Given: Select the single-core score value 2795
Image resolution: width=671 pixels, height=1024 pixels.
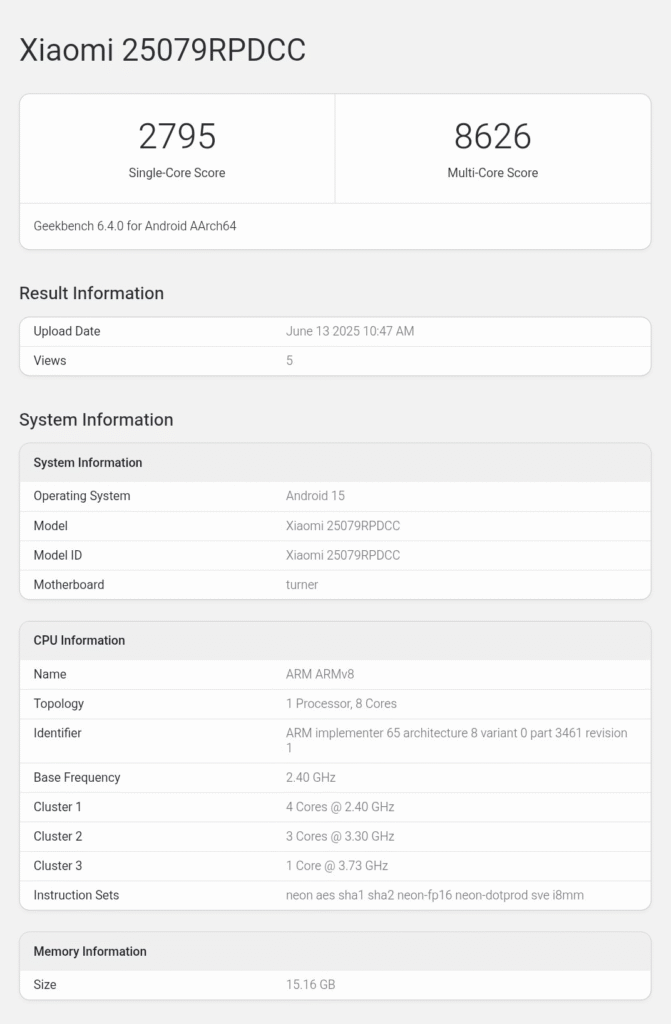Looking at the screenshot, I should 177,136.
